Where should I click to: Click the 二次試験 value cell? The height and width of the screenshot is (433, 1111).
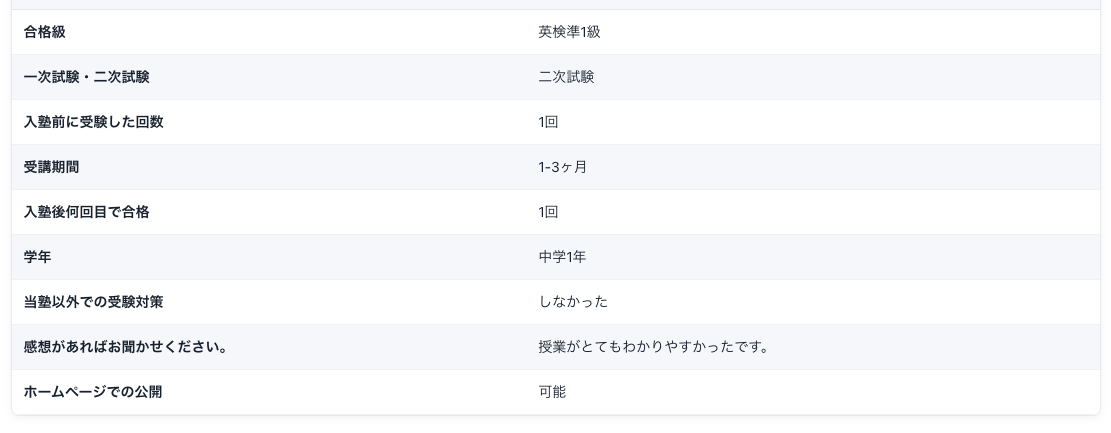click(x=566, y=77)
